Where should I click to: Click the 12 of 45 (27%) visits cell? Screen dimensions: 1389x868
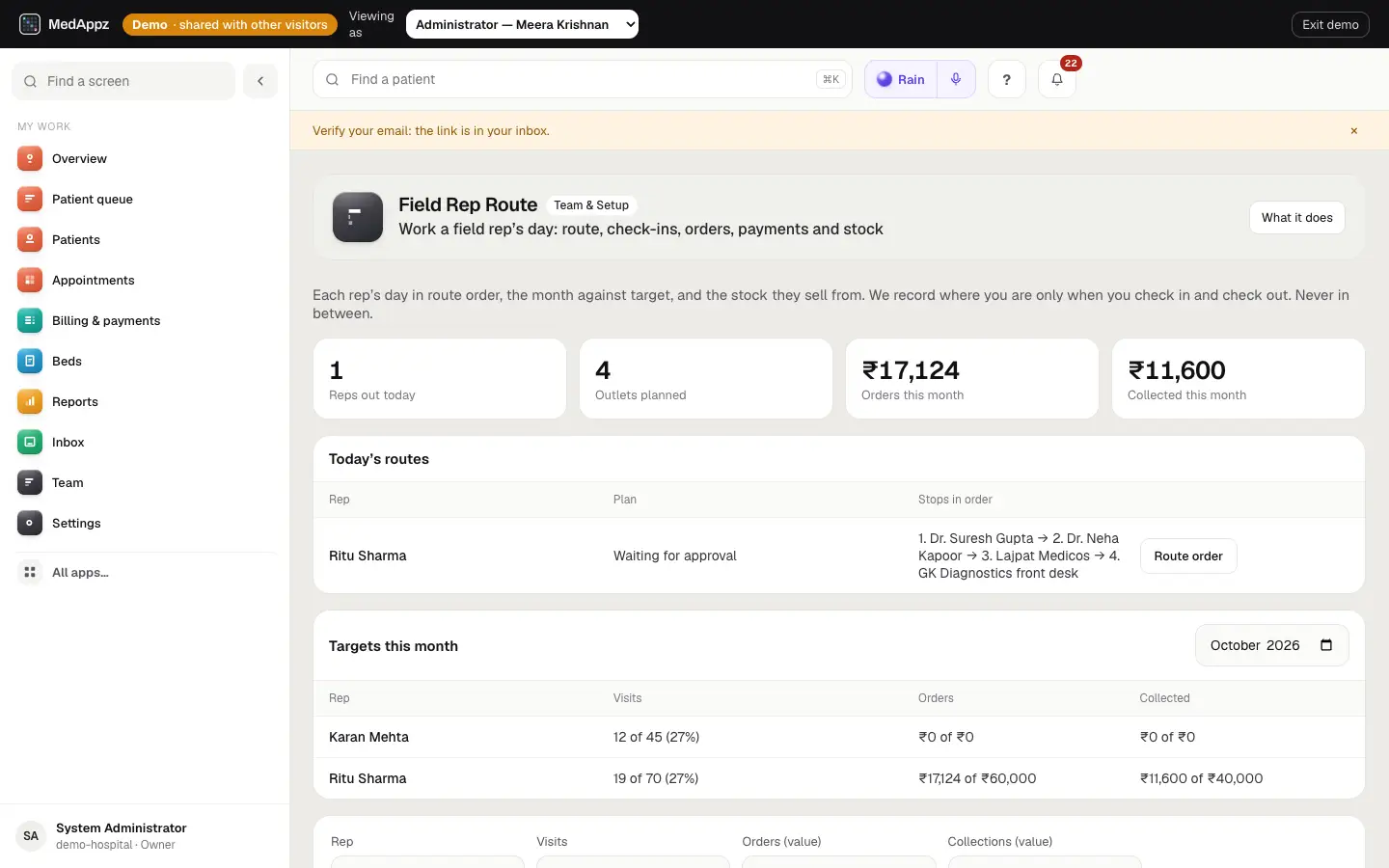(656, 737)
